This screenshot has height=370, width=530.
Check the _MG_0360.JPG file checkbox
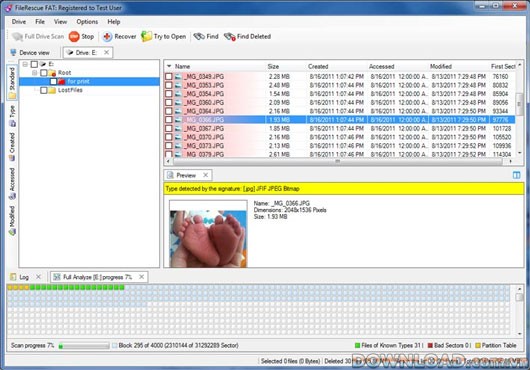169,102
